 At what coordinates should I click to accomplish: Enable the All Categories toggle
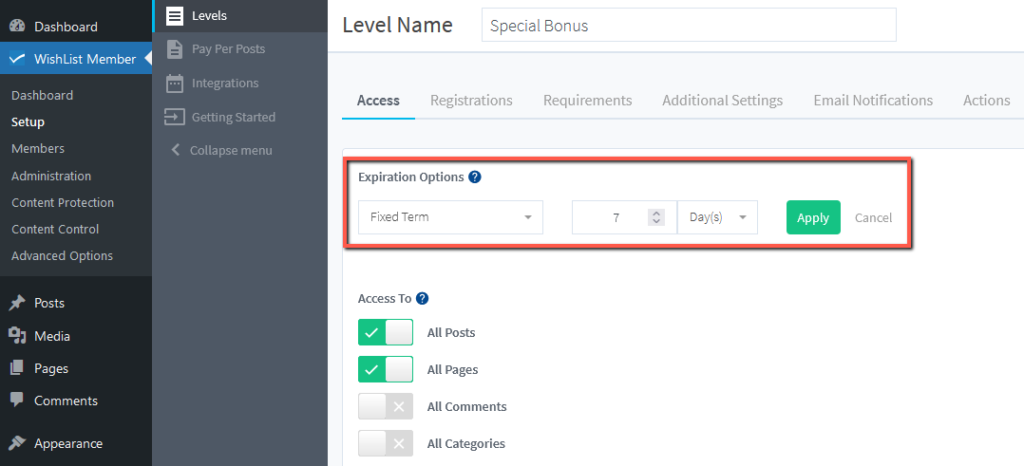click(x=385, y=444)
